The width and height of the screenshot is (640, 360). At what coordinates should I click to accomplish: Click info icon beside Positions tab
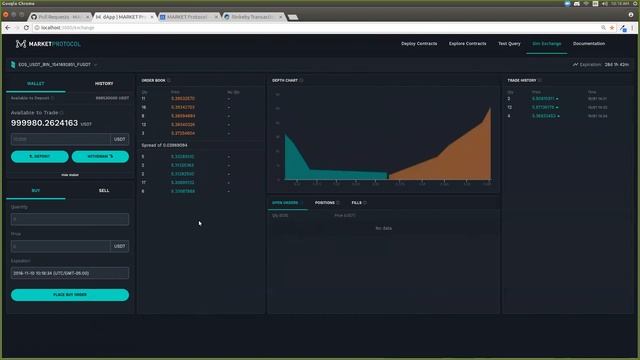338,203
